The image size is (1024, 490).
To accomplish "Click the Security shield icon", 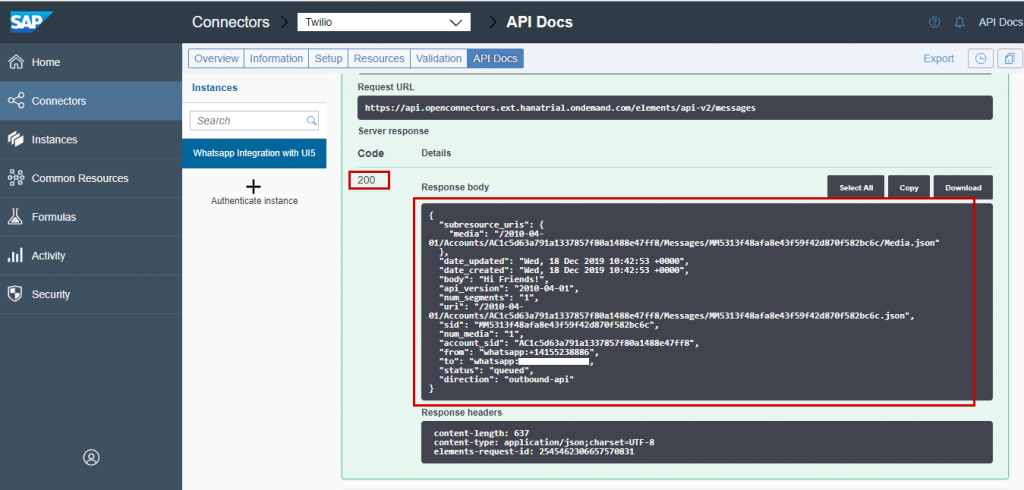I will click(16, 294).
